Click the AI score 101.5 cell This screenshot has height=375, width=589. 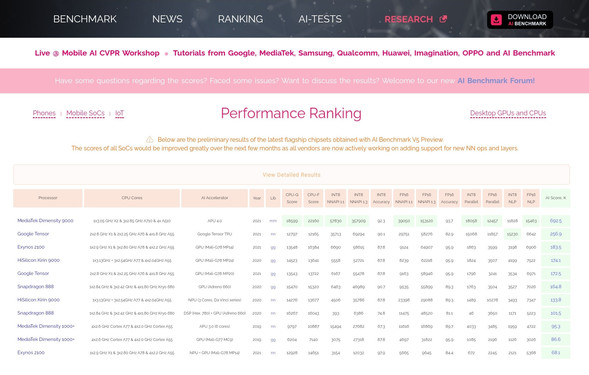pyautogui.click(x=556, y=313)
